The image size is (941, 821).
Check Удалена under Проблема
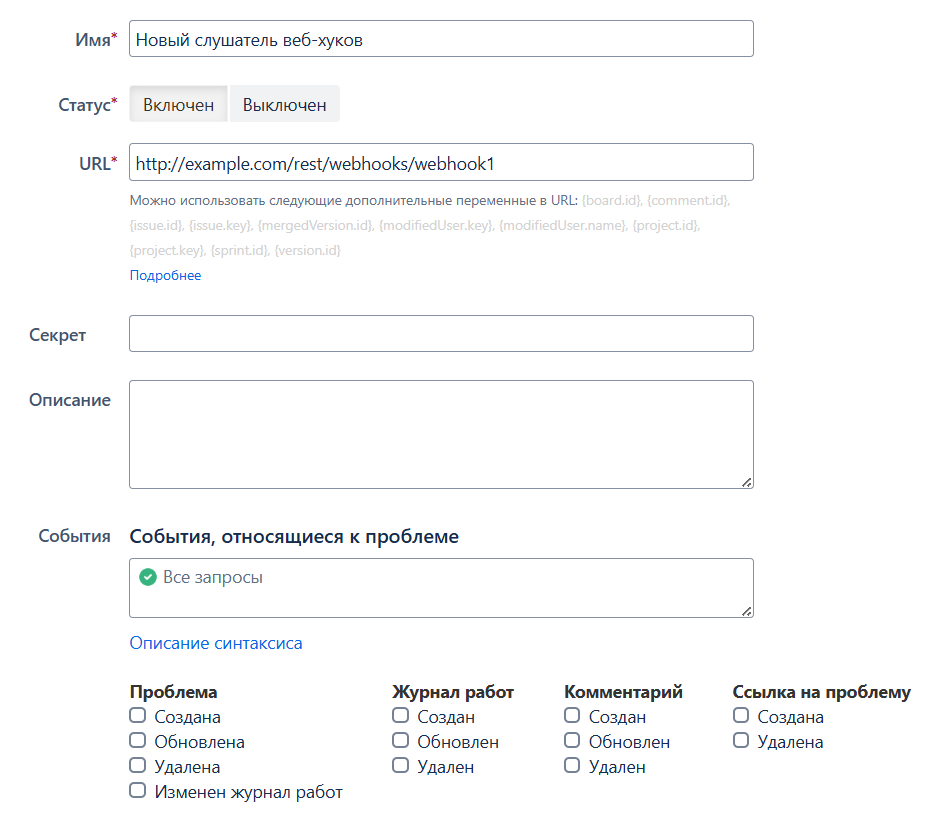point(137,766)
